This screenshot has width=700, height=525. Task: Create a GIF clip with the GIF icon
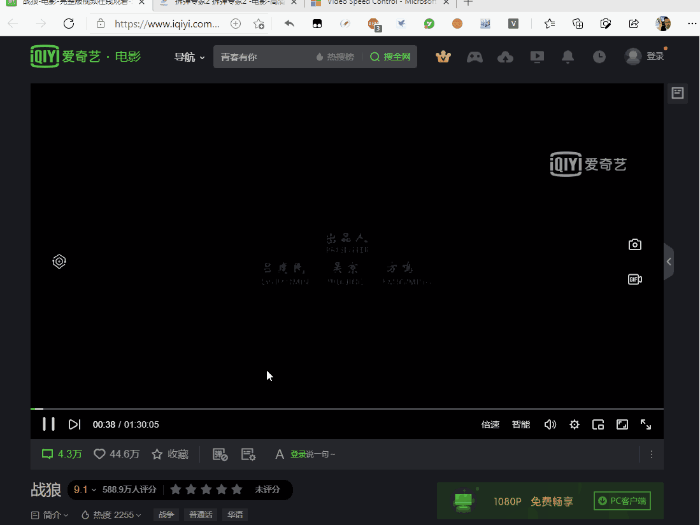point(635,279)
